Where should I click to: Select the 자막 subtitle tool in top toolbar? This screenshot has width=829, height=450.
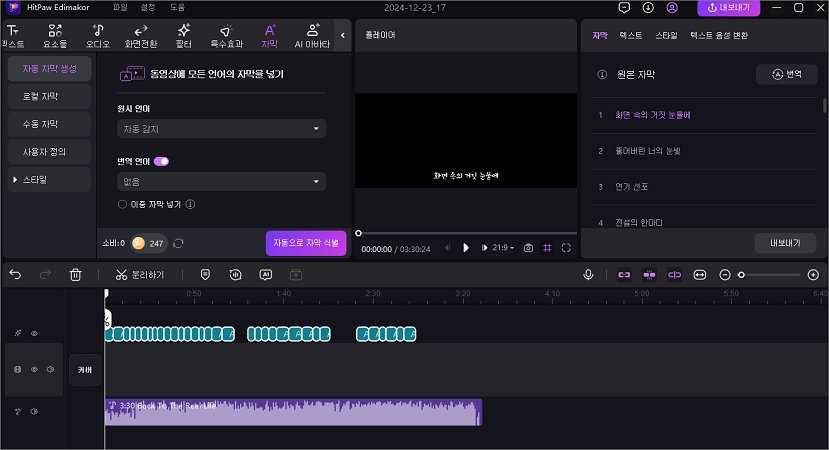[270, 36]
